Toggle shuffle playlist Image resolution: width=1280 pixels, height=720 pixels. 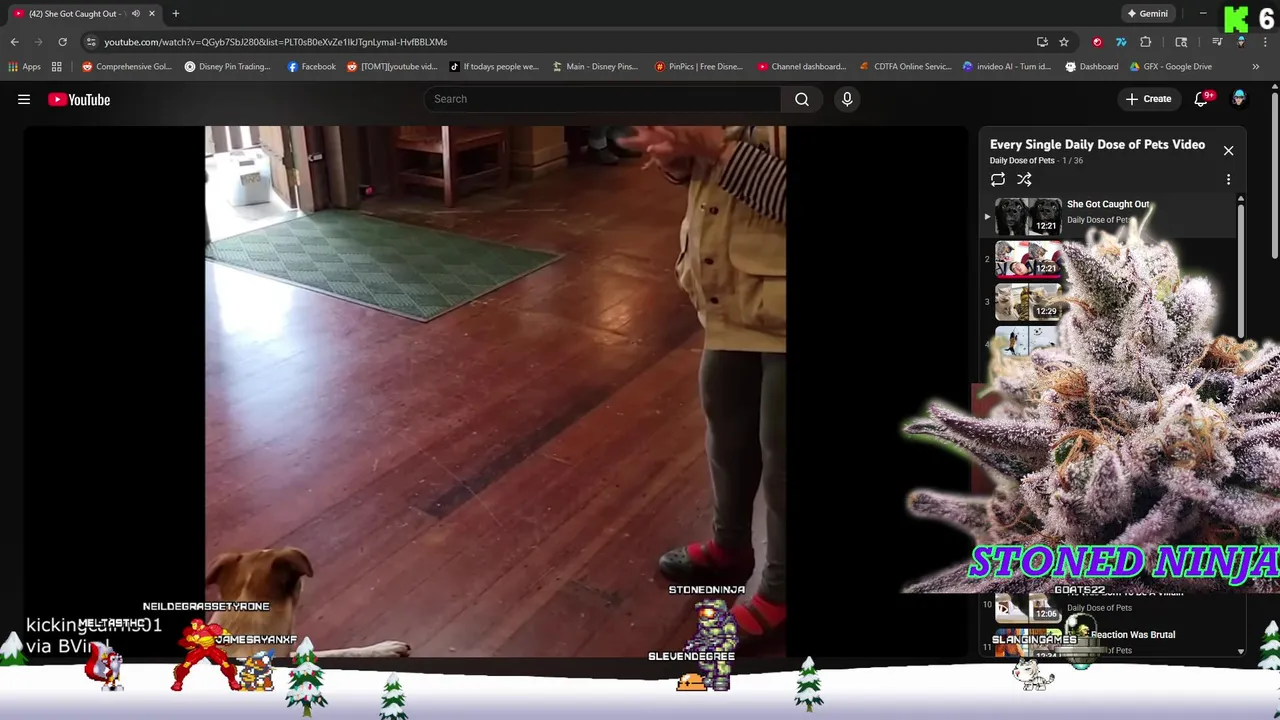click(x=1024, y=180)
